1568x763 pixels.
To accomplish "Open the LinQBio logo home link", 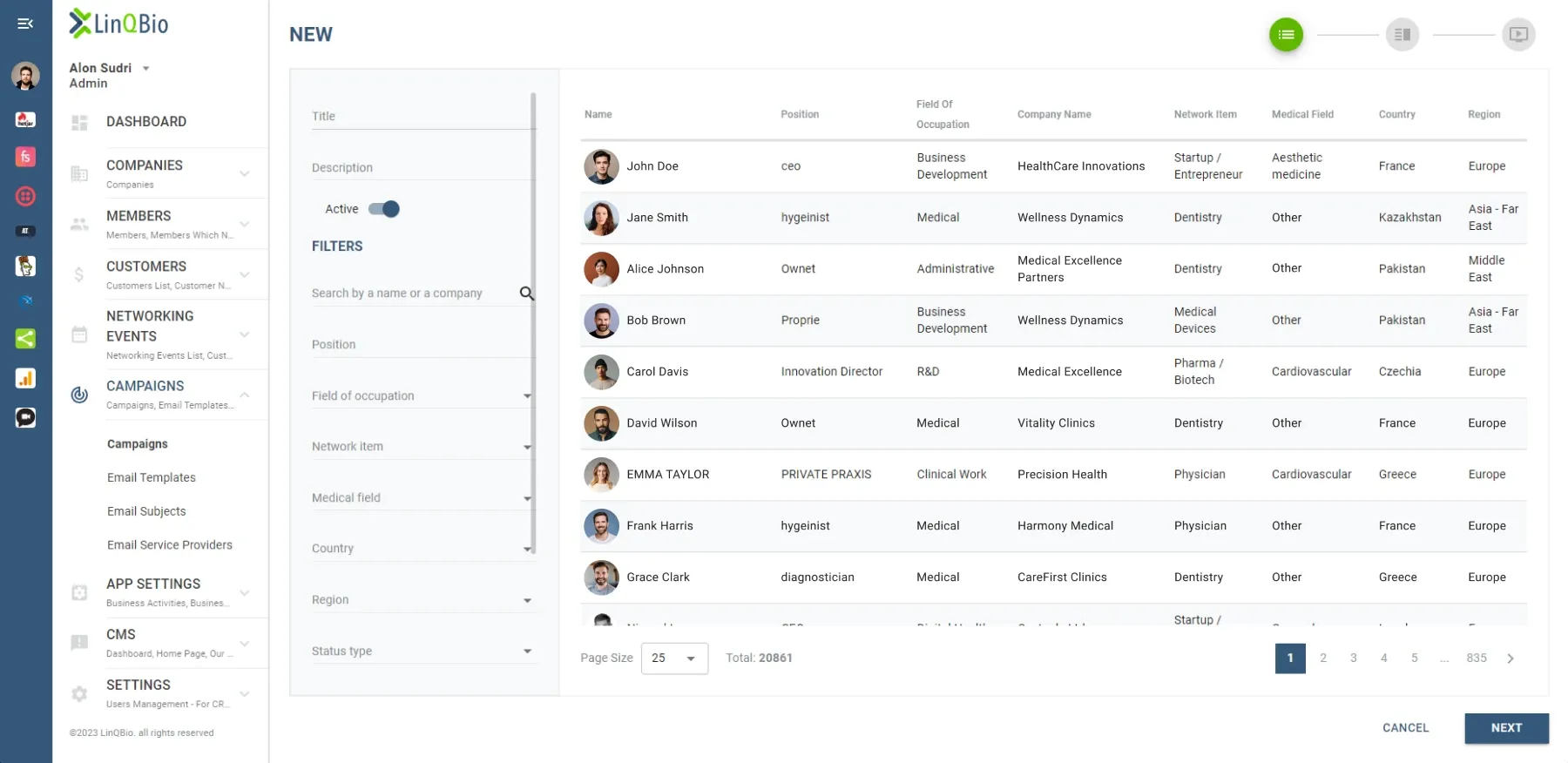I will [x=119, y=24].
